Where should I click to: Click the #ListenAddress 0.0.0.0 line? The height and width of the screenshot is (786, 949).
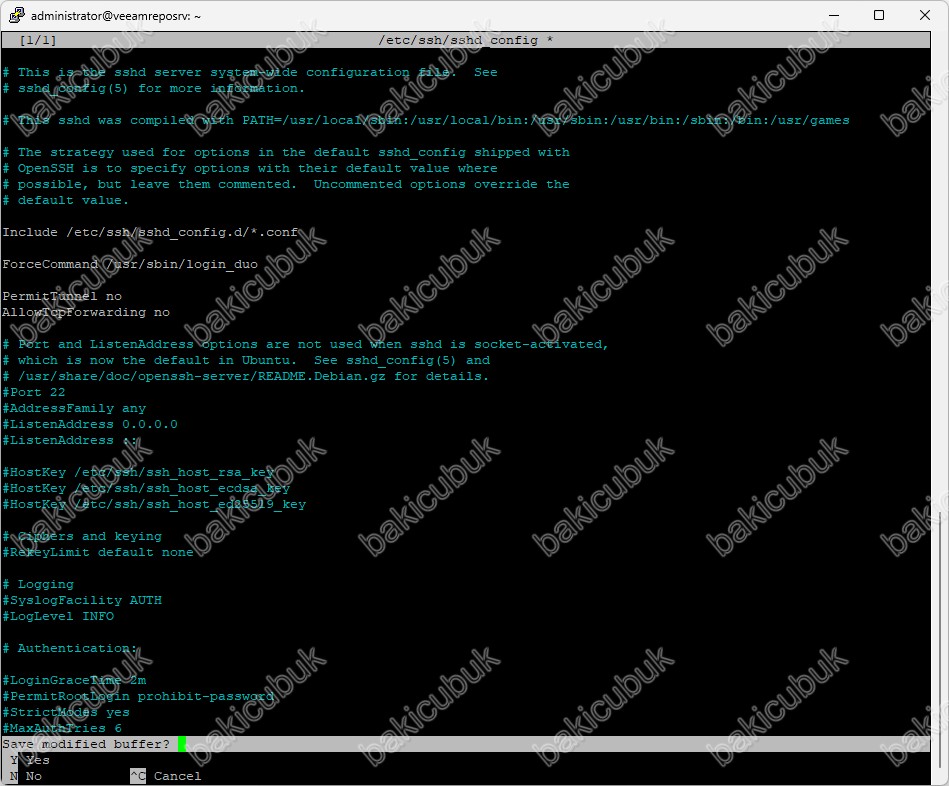pyautogui.click(x=90, y=424)
